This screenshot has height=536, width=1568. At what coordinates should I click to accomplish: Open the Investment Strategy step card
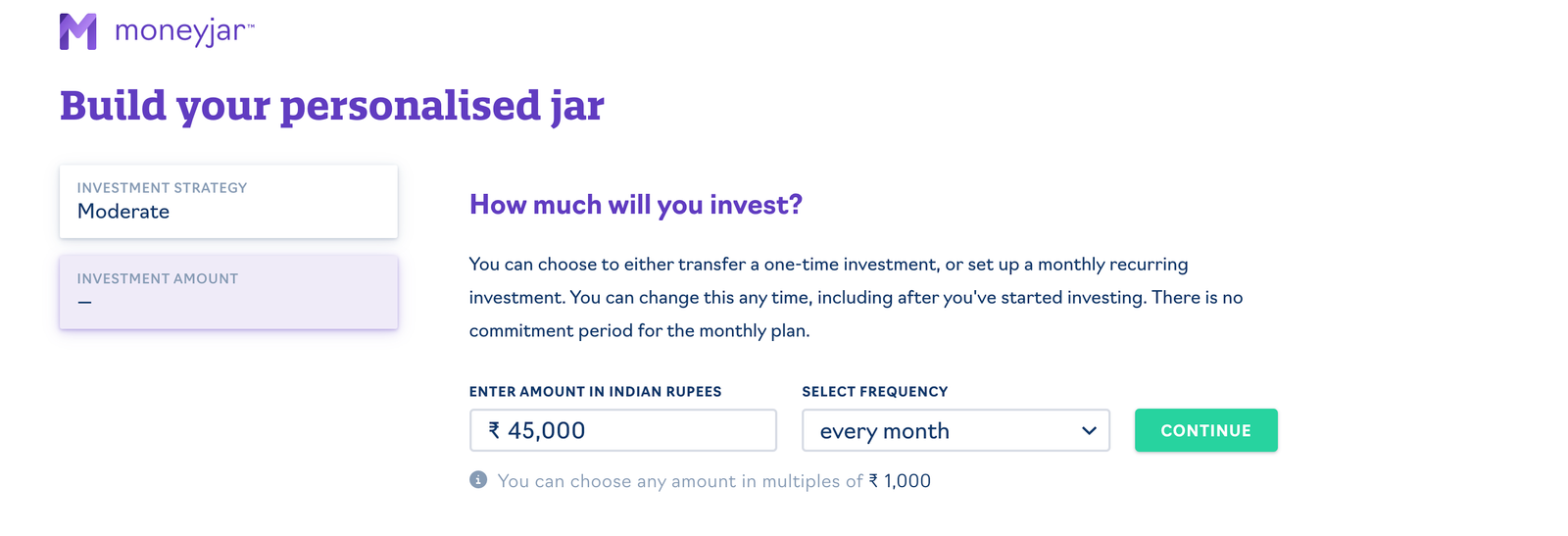pos(228,201)
